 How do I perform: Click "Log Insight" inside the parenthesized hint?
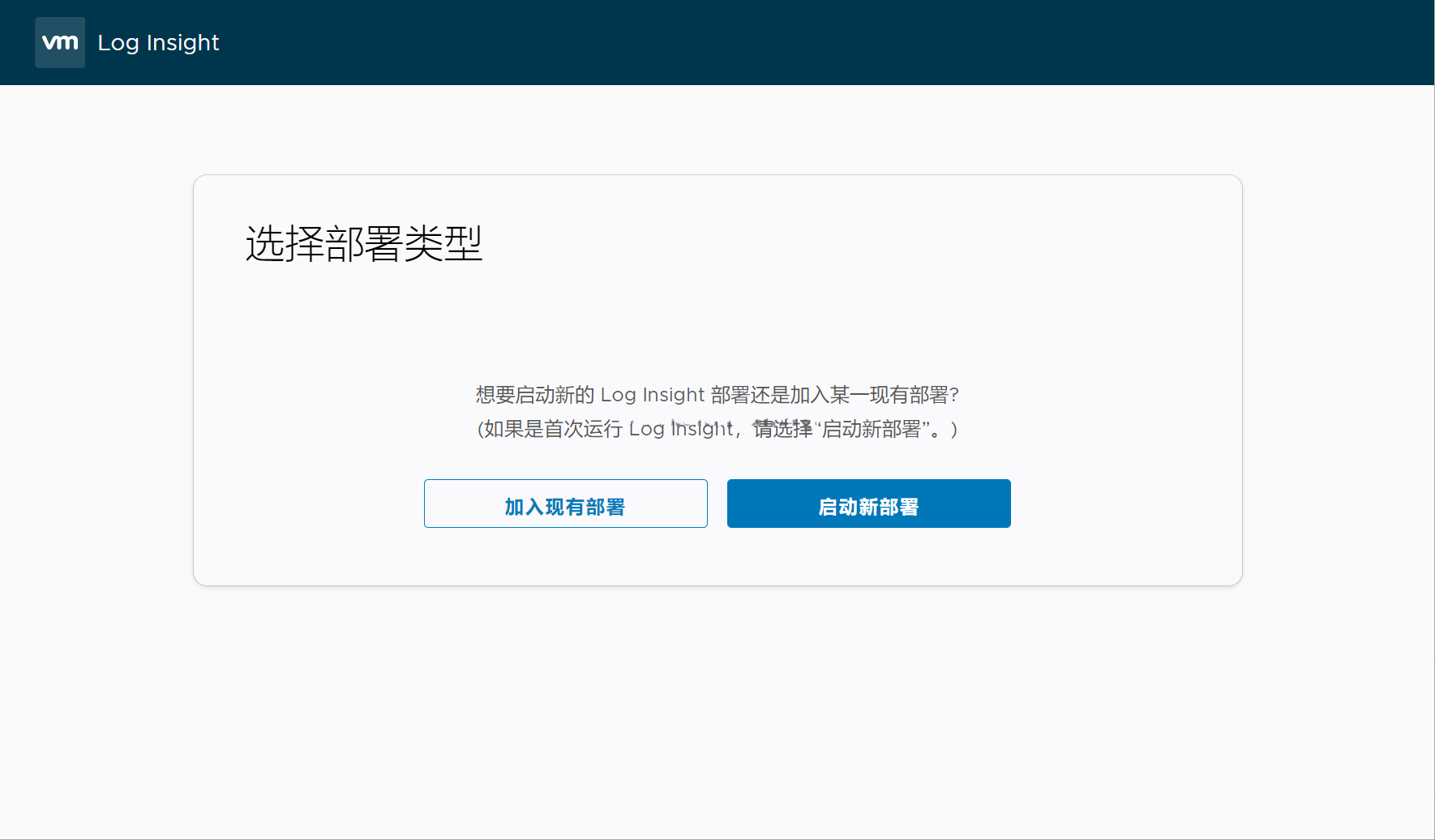pos(680,429)
